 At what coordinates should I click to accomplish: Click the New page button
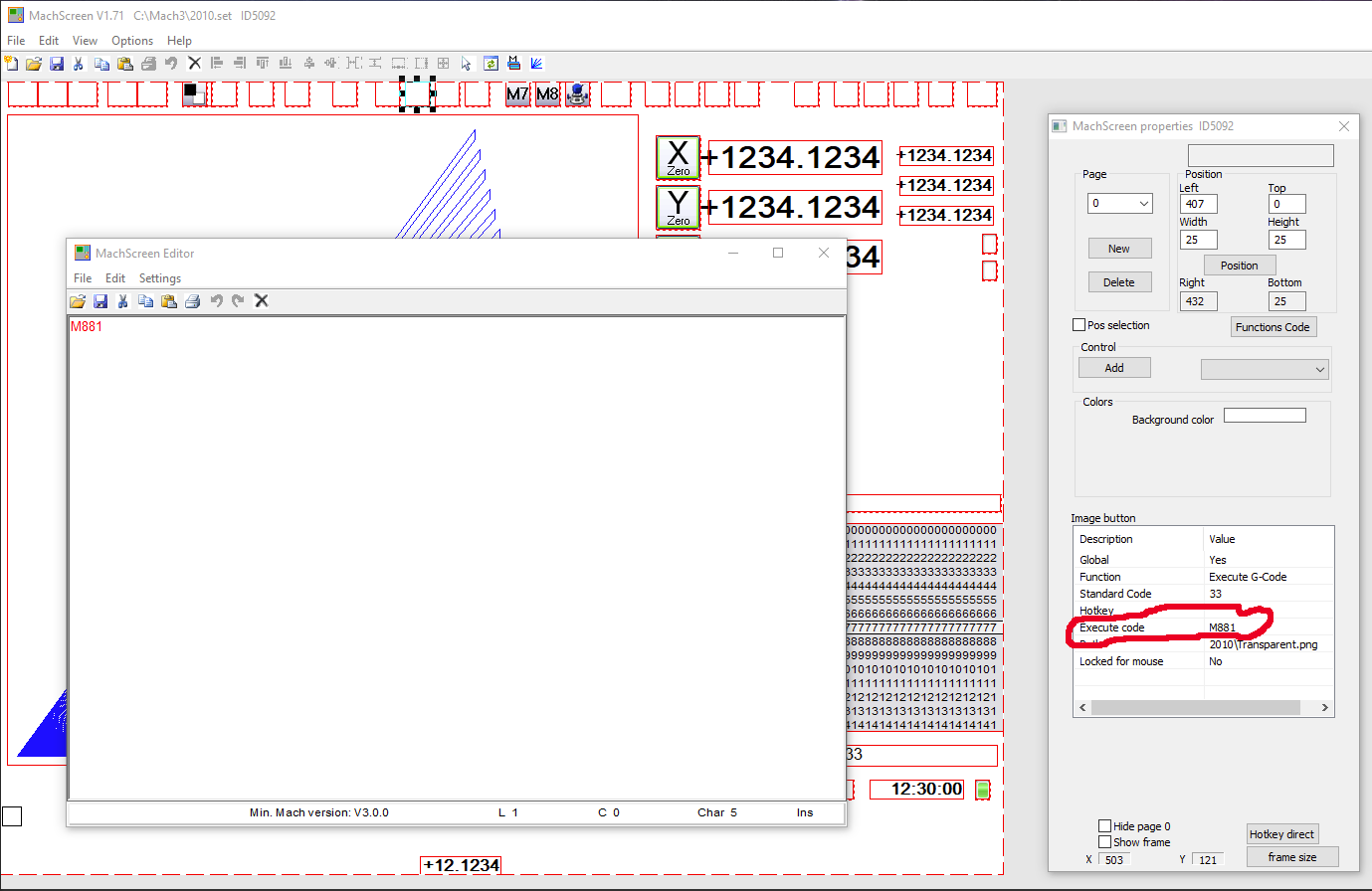[1119, 249]
